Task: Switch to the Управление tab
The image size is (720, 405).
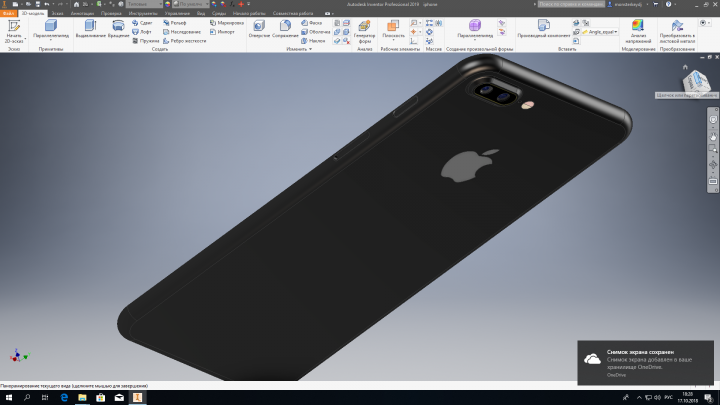Action: click(x=177, y=13)
